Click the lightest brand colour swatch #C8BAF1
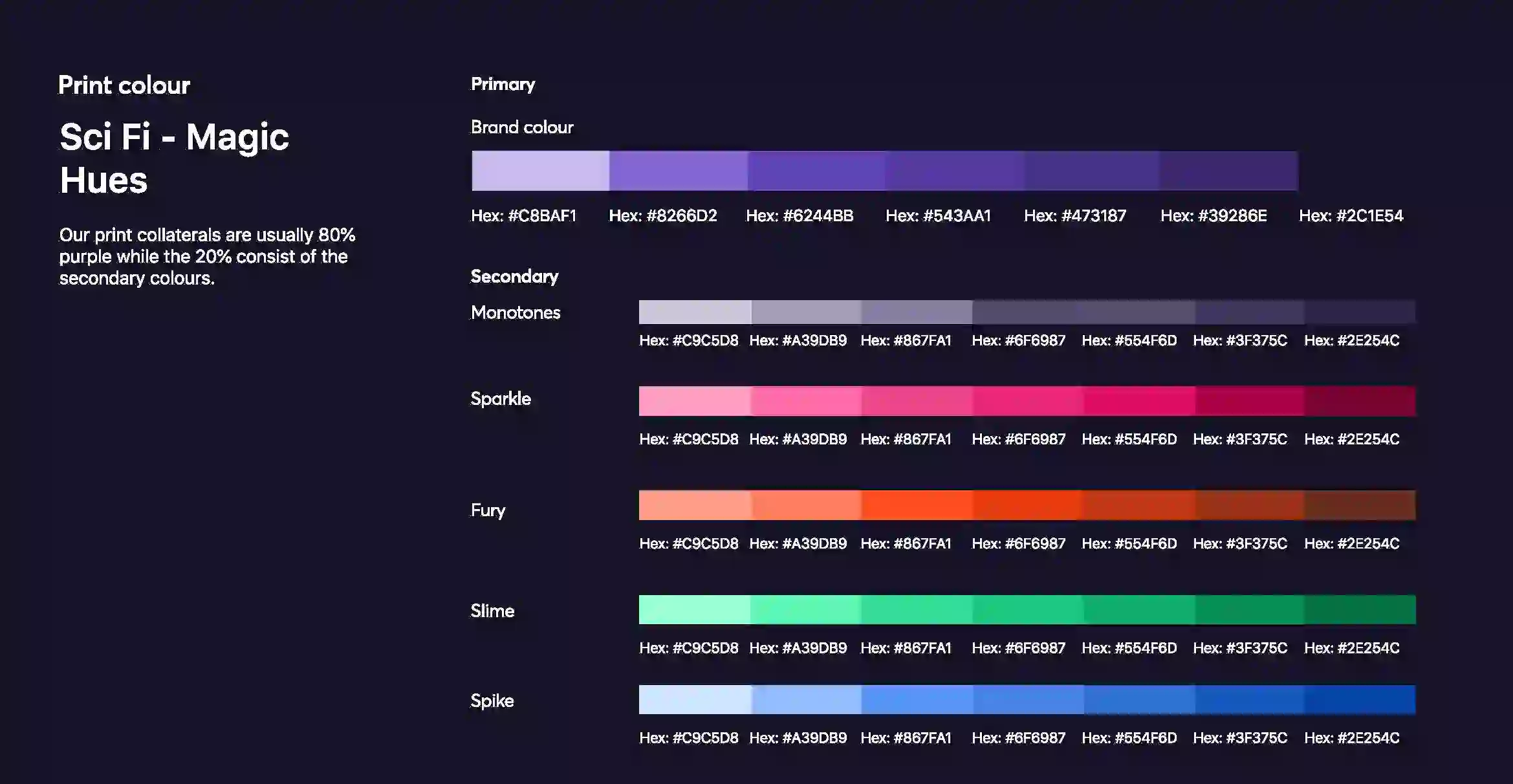 (x=540, y=171)
